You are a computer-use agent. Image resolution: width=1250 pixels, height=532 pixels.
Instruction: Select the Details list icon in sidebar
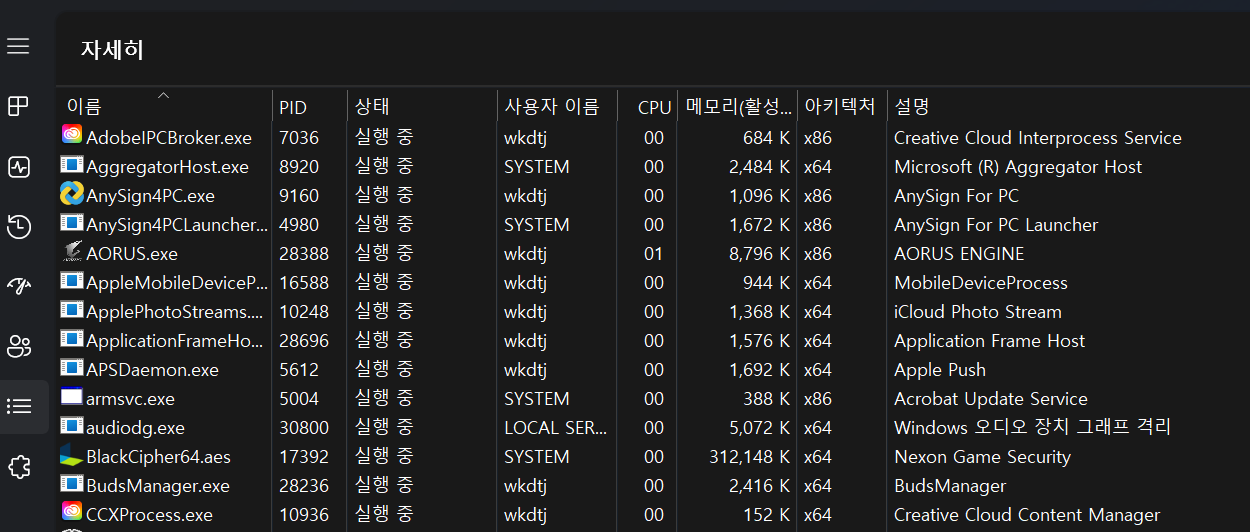coord(18,407)
